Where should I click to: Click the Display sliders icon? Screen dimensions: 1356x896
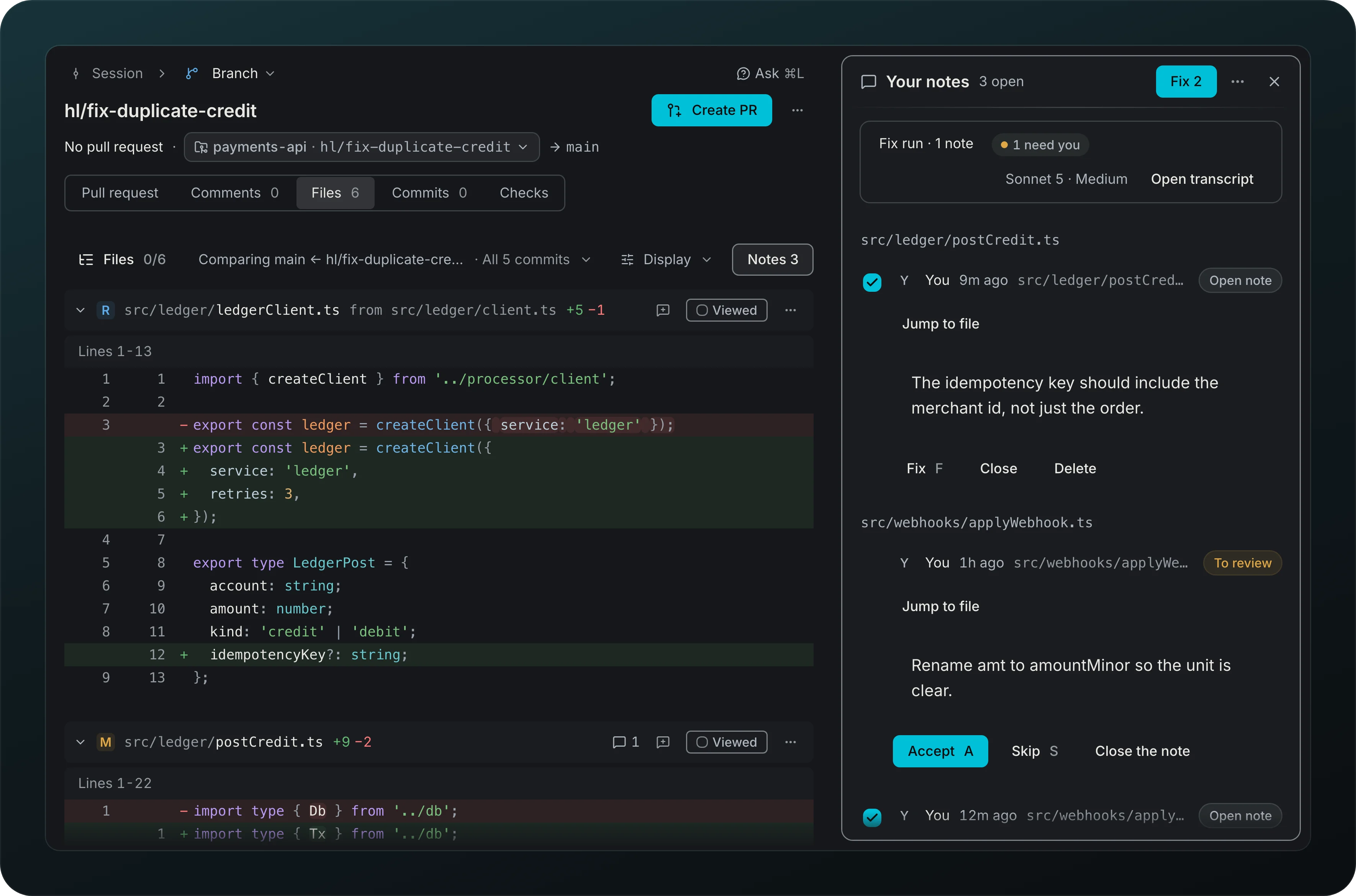click(x=628, y=260)
